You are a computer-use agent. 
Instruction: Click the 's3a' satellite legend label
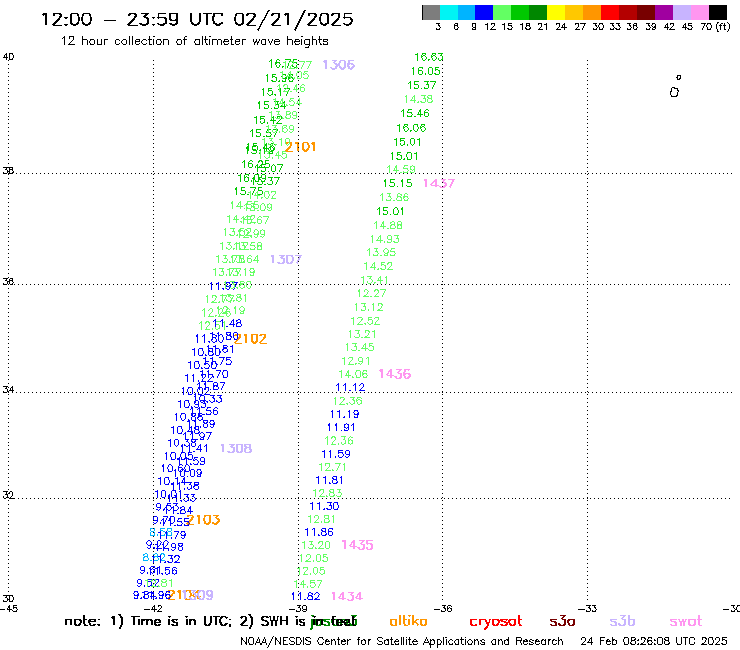point(563,621)
